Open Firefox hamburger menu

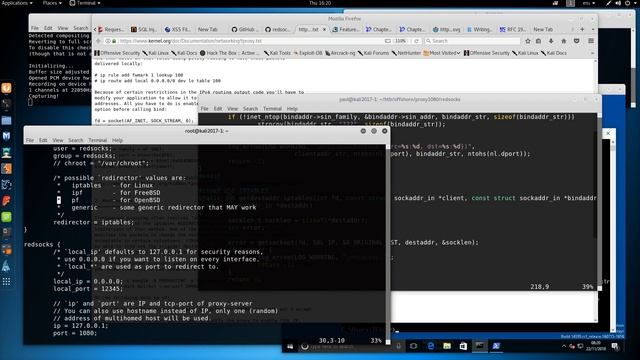coord(591,41)
